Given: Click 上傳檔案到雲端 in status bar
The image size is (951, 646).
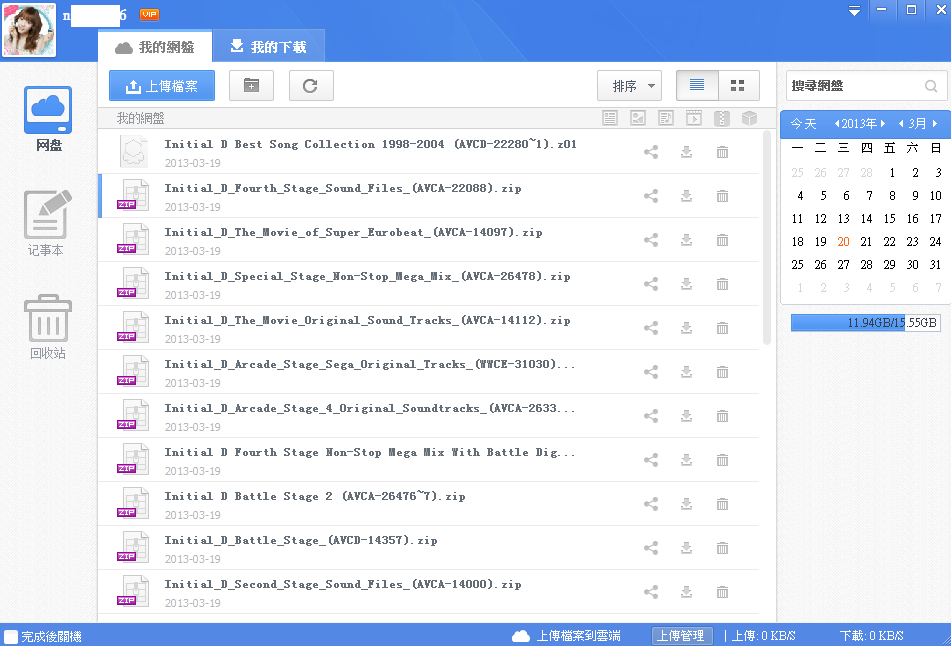Looking at the screenshot, I should click(566, 636).
